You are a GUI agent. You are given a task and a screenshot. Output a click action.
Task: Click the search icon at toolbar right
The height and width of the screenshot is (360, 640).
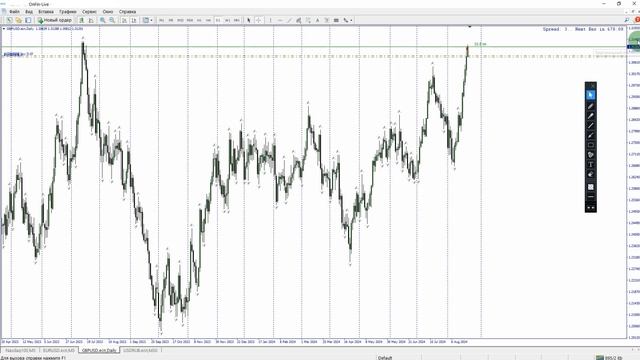627,20
